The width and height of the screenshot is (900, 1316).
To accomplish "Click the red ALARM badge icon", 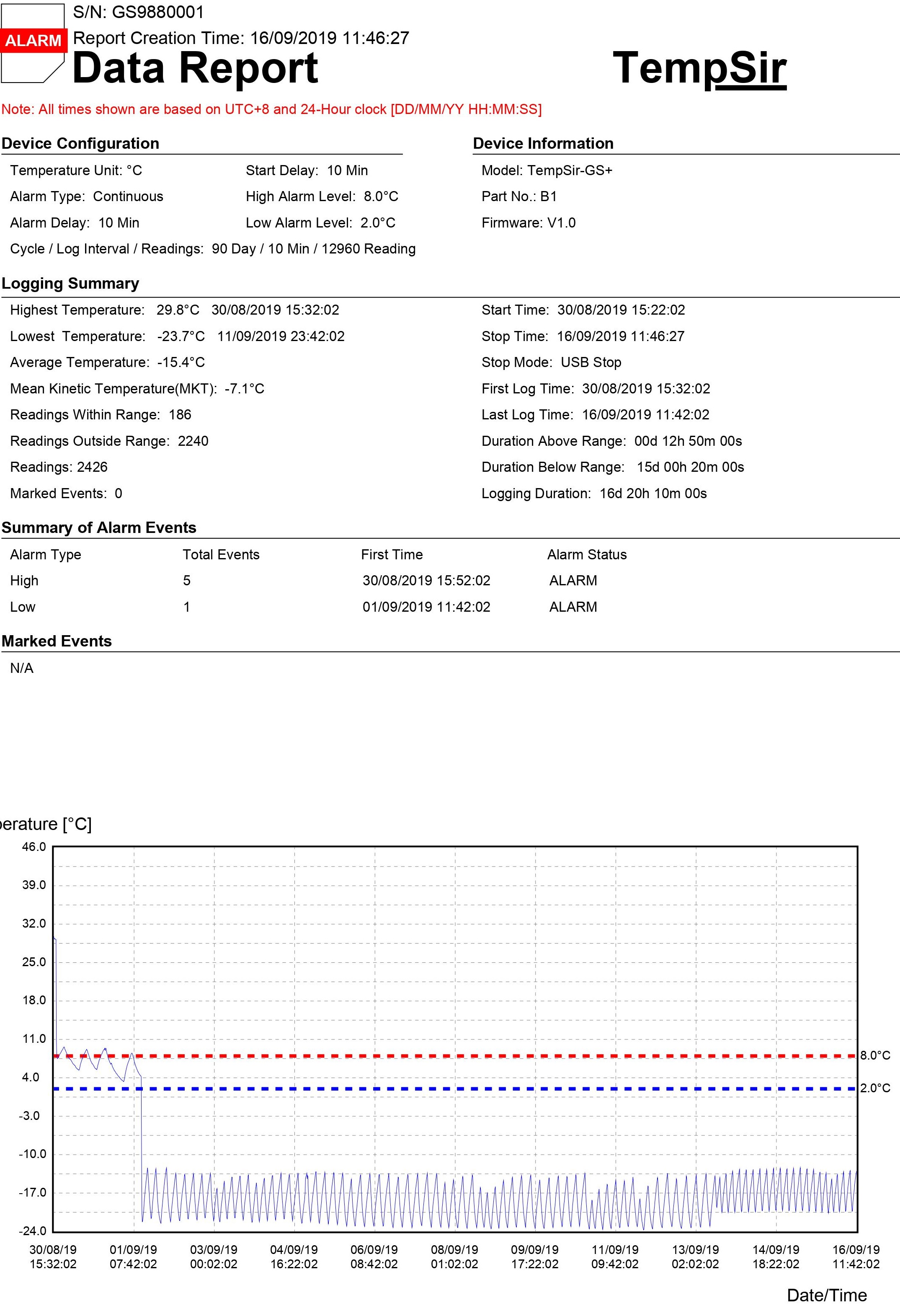I will pyautogui.click(x=34, y=41).
